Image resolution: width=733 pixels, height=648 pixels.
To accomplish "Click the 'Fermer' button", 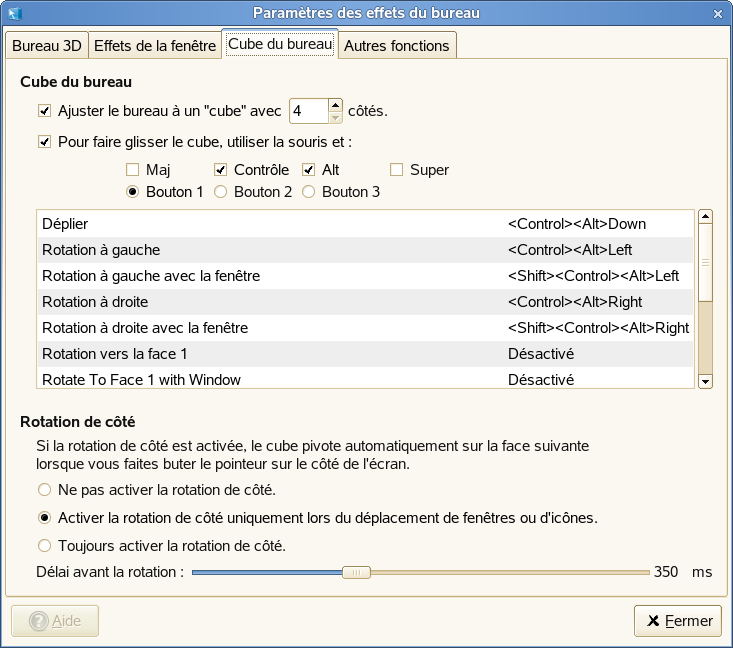I will coord(678,621).
